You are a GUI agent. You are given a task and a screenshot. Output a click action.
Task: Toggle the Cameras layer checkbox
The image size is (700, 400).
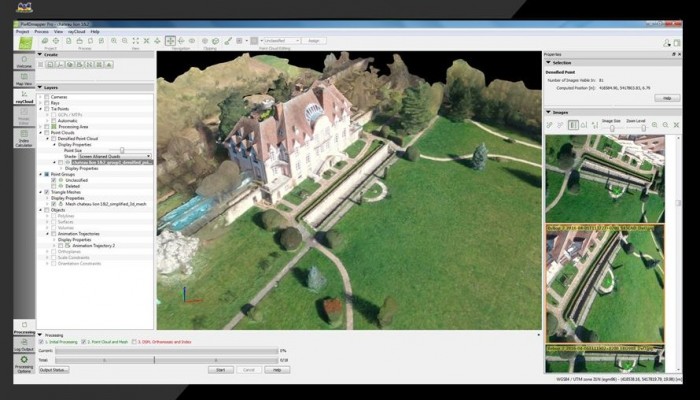(x=46, y=97)
